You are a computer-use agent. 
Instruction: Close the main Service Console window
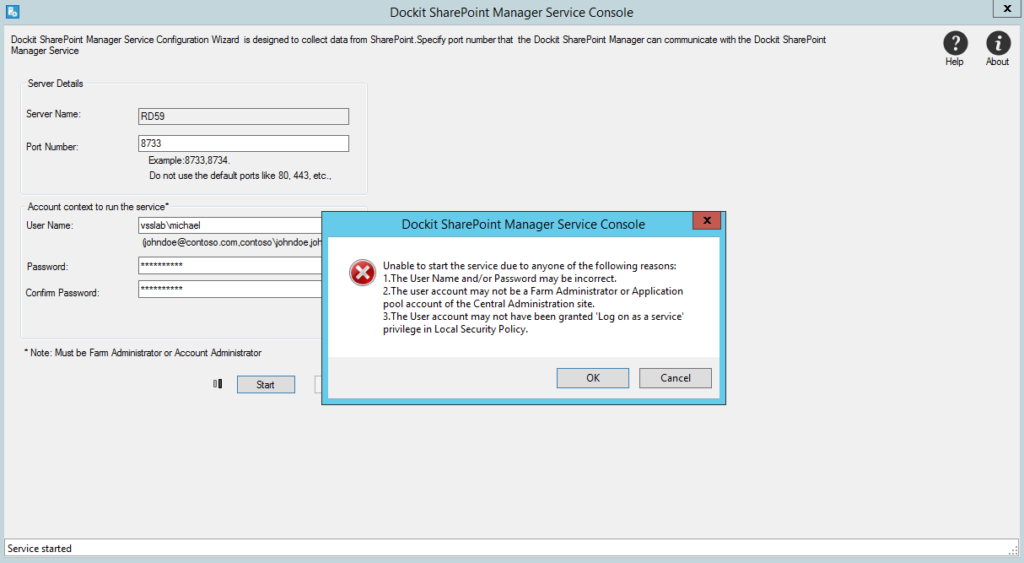click(x=1008, y=8)
